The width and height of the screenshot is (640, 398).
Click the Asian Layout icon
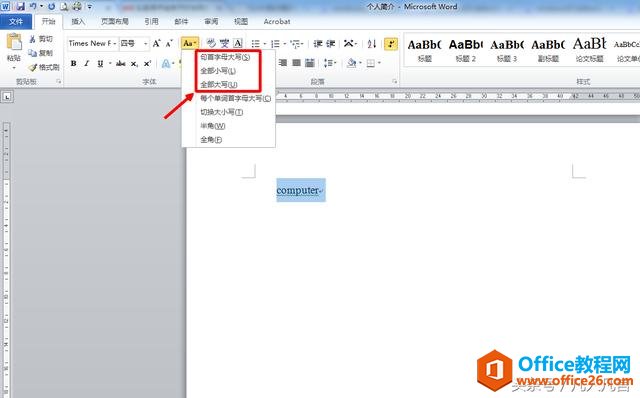click(349, 43)
